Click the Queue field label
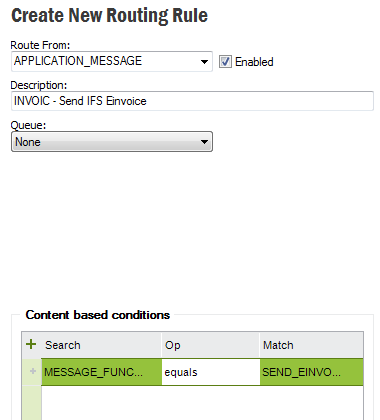 pos(28,125)
